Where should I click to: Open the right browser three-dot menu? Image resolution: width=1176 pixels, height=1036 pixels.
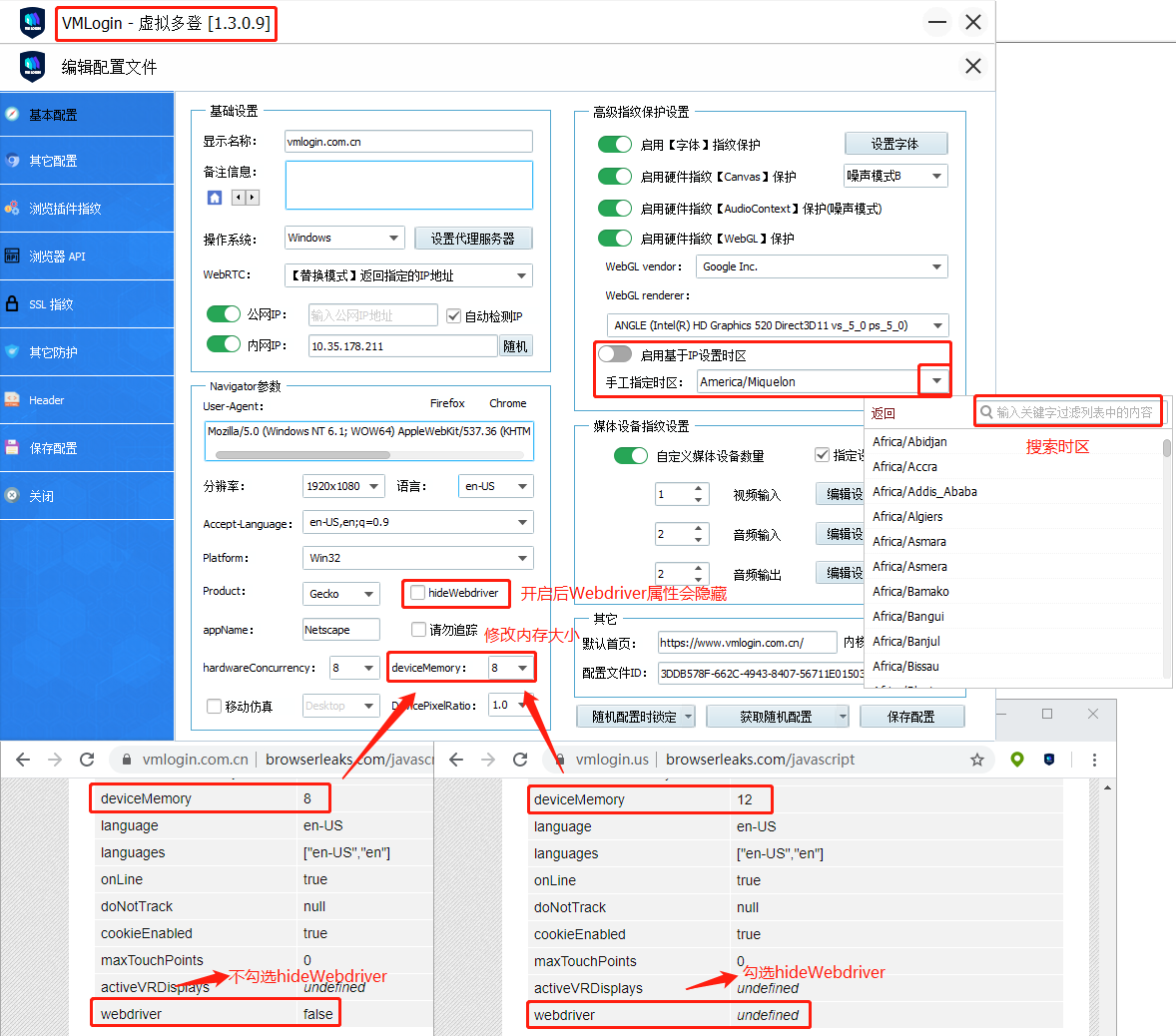pos(1094,760)
